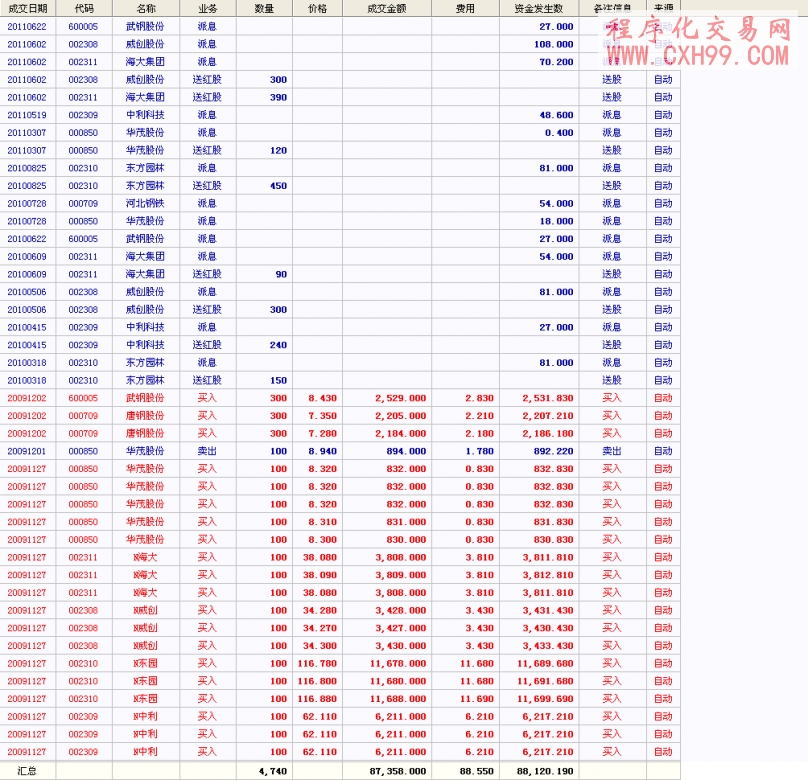Select the 成交金额 column header
808x780 pixels.
point(386,8)
